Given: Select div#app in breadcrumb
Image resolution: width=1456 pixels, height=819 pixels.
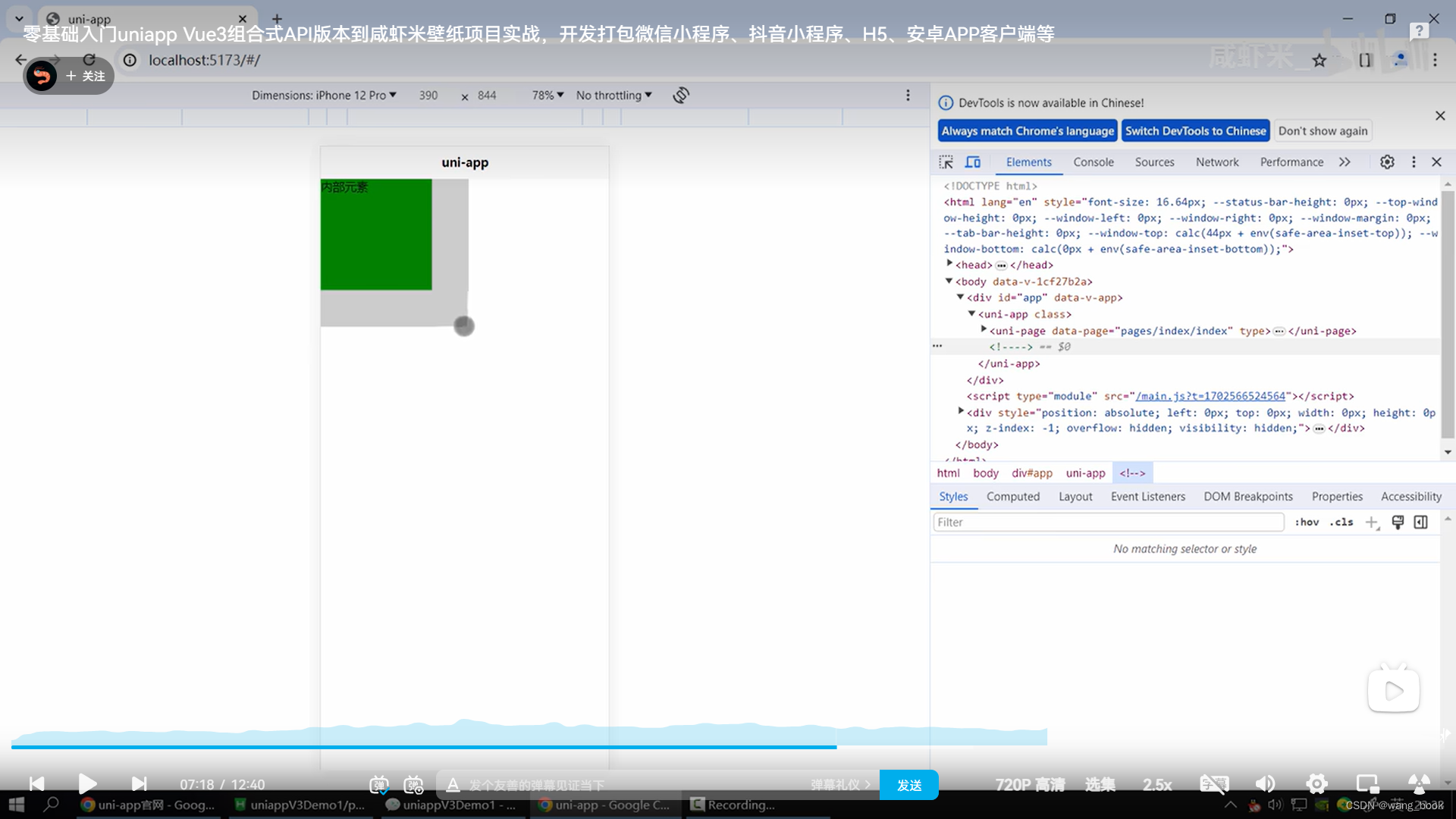Looking at the screenshot, I should [x=1031, y=473].
